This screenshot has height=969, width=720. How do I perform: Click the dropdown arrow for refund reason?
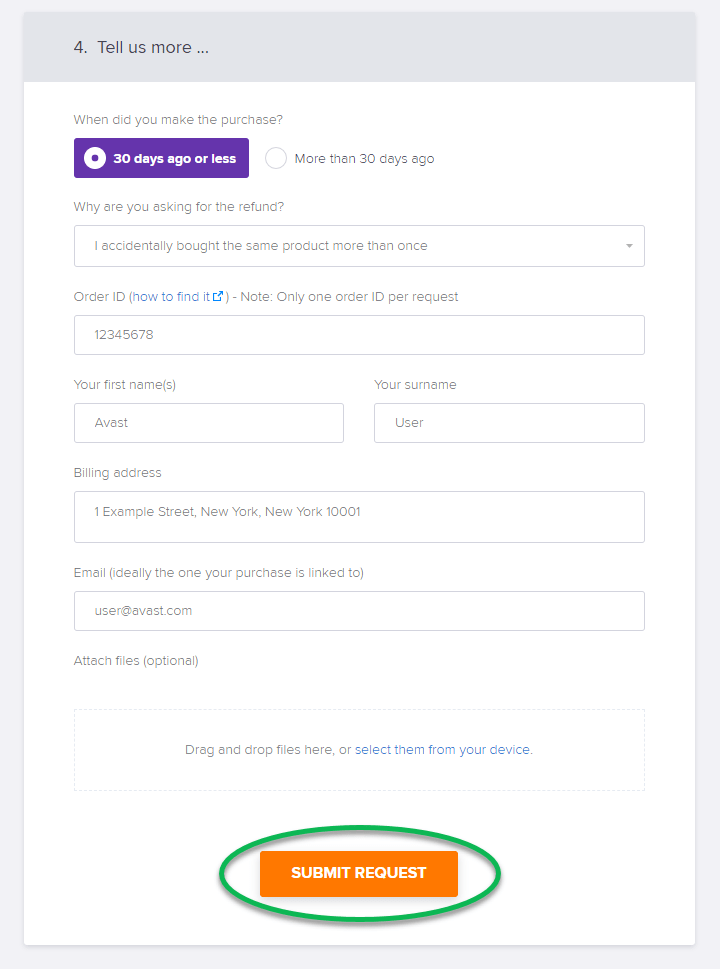(x=629, y=246)
